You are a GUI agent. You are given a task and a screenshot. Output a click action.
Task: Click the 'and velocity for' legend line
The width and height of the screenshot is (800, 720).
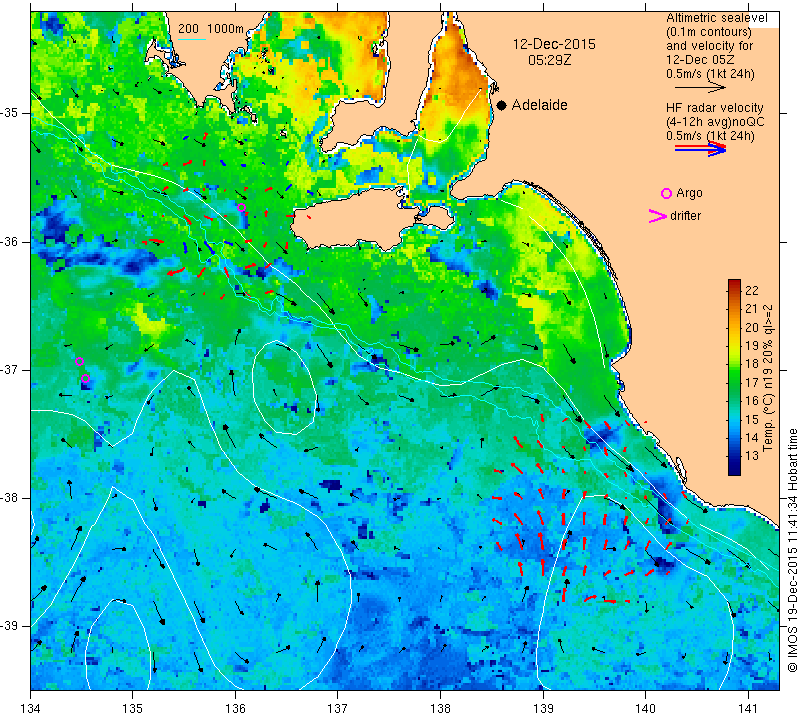(x=710, y=46)
